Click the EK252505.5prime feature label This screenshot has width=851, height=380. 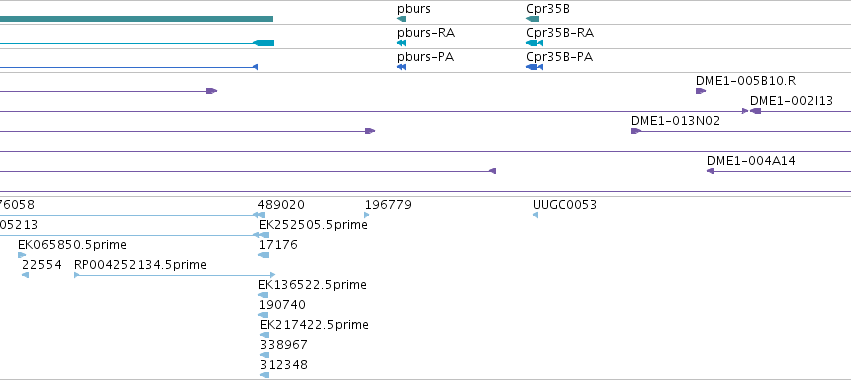pyautogui.click(x=313, y=225)
